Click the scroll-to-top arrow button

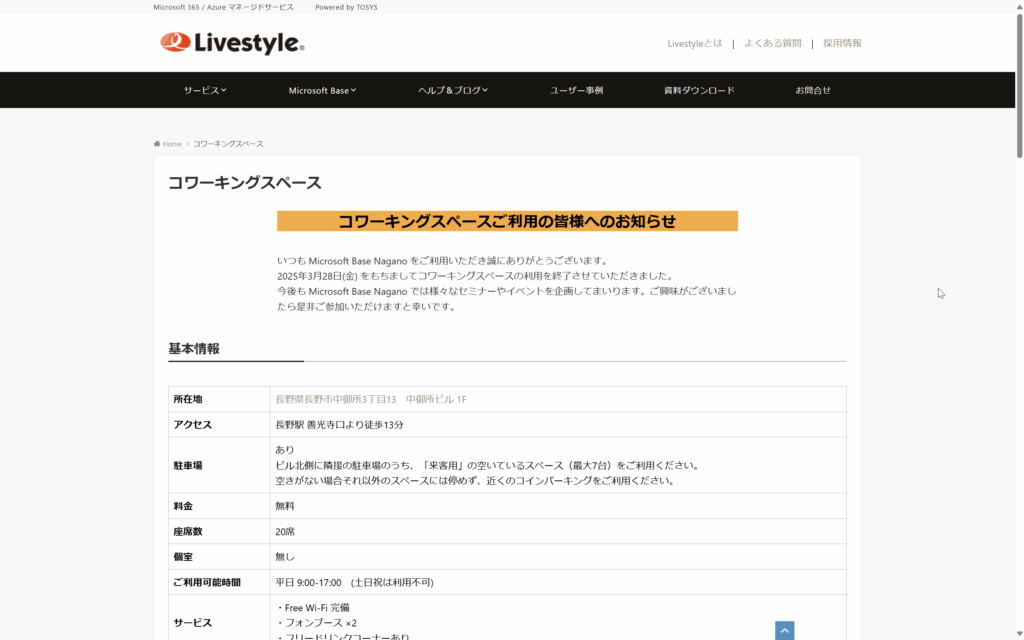tap(784, 630)
